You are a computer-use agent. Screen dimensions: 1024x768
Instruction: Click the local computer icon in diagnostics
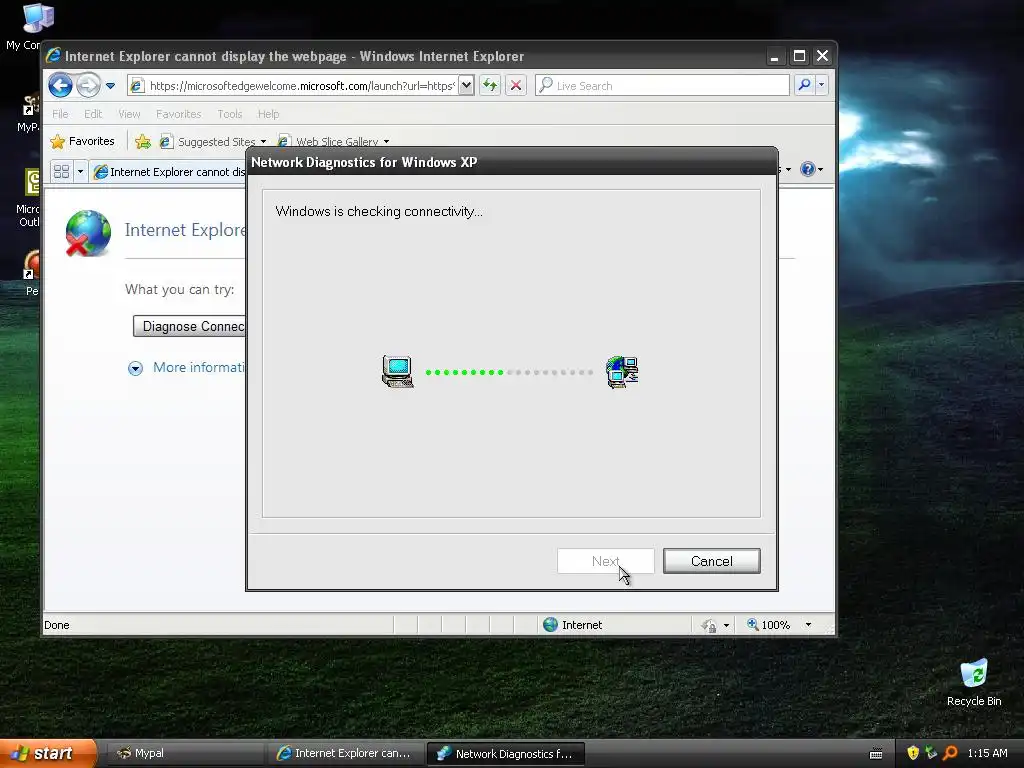(398, 372)
